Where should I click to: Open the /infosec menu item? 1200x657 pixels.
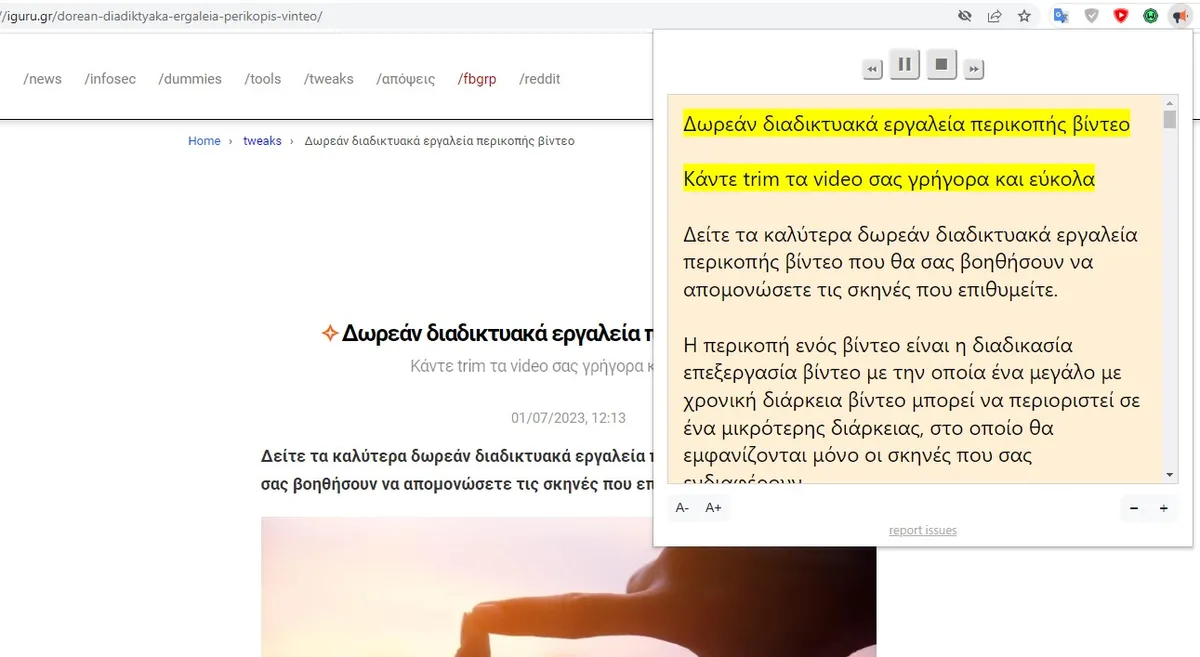[110, 79]
